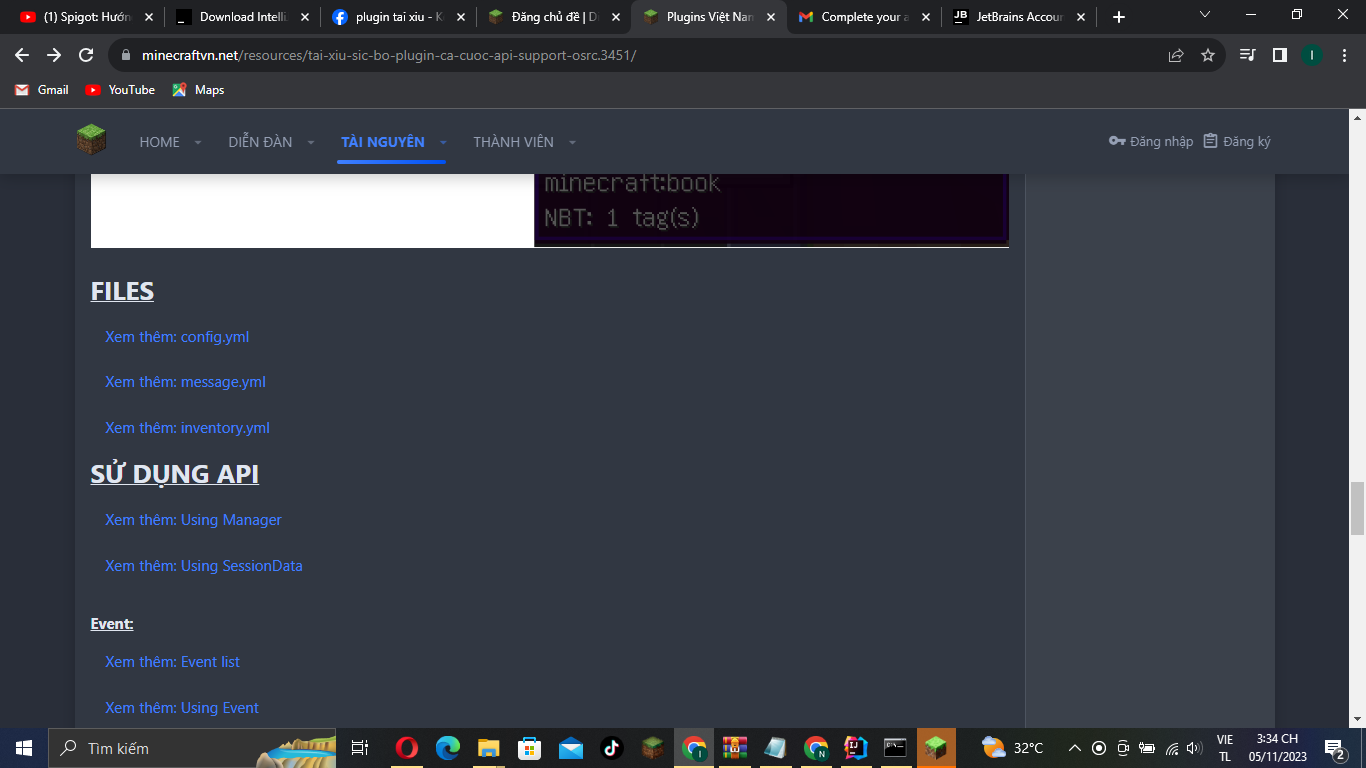
Task: Show hidden system tray icons
Action: coord(1075,748)
